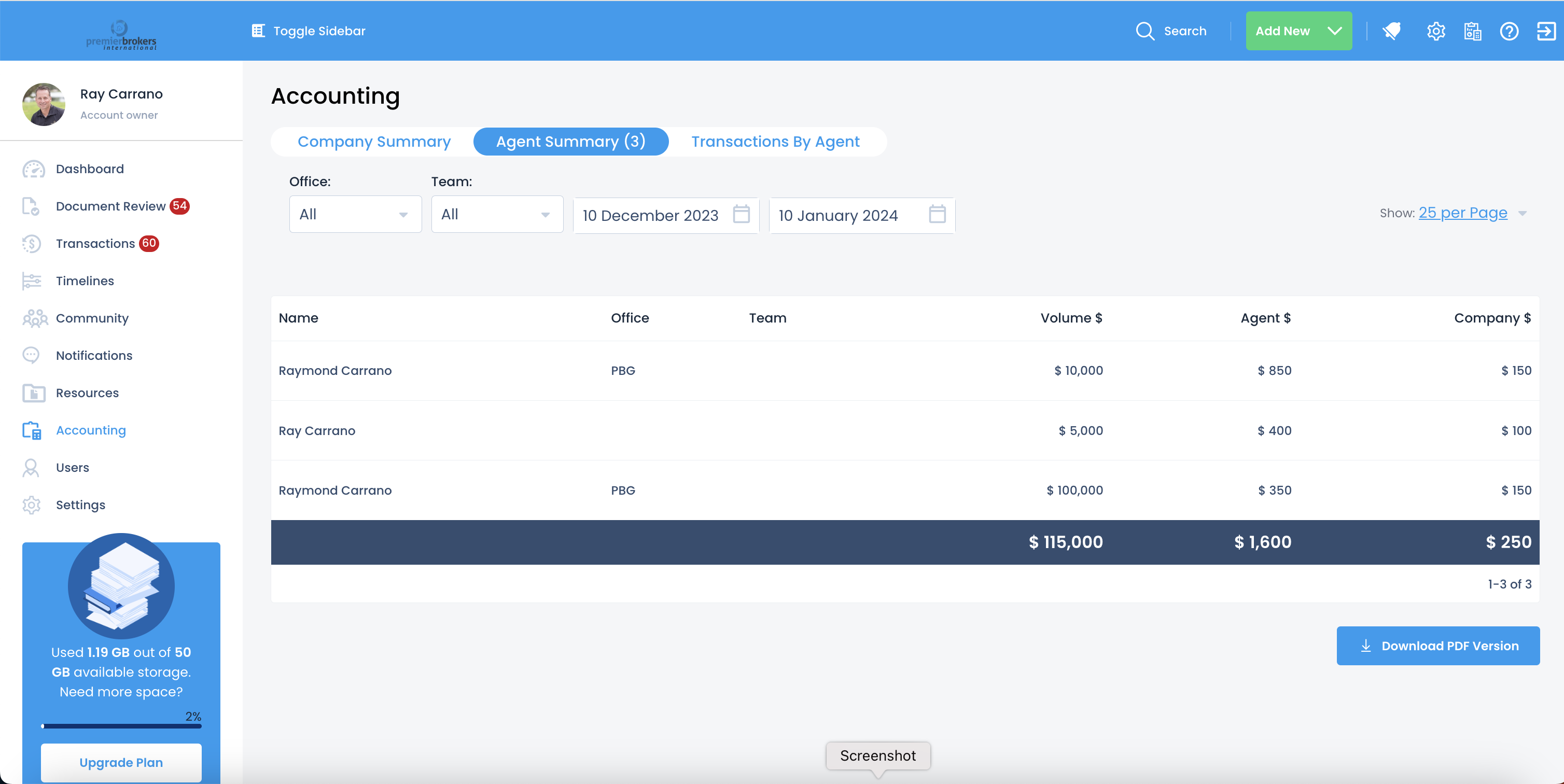Click the Notifications chat bubble icon
Screen dimensions: 1564x784
coord(31,355)
